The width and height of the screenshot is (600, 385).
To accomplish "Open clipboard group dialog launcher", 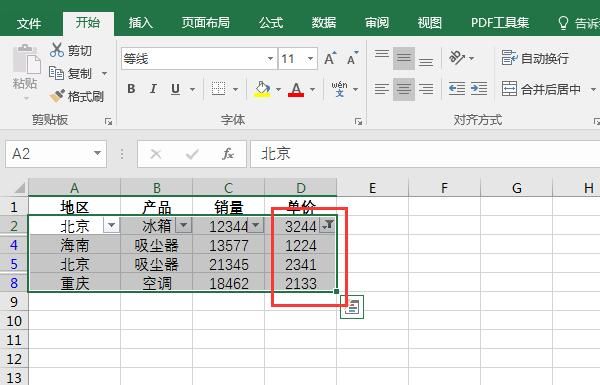I will [109, 122].
